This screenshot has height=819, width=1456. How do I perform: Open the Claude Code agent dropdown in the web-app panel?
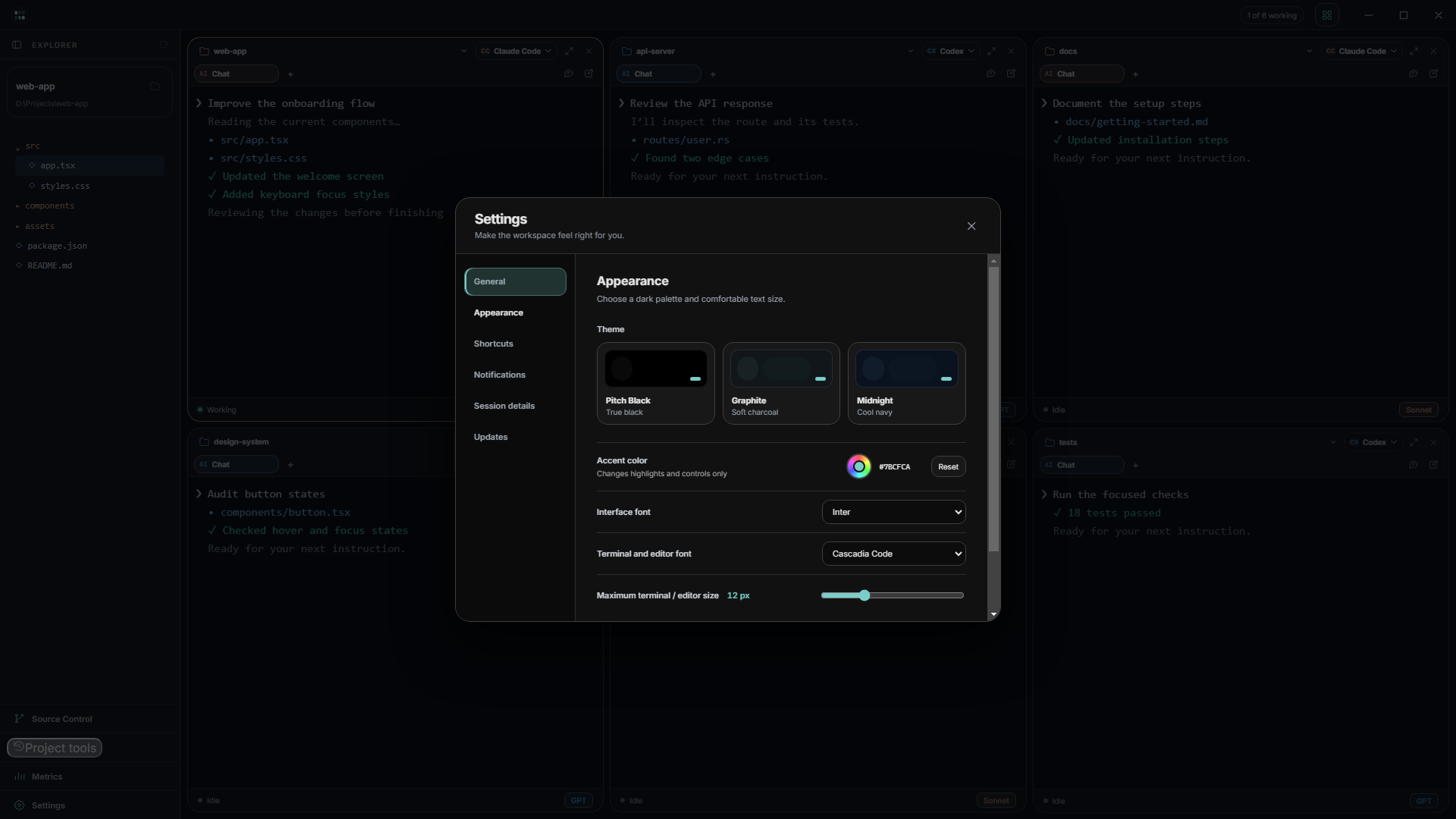click(516, 51)
